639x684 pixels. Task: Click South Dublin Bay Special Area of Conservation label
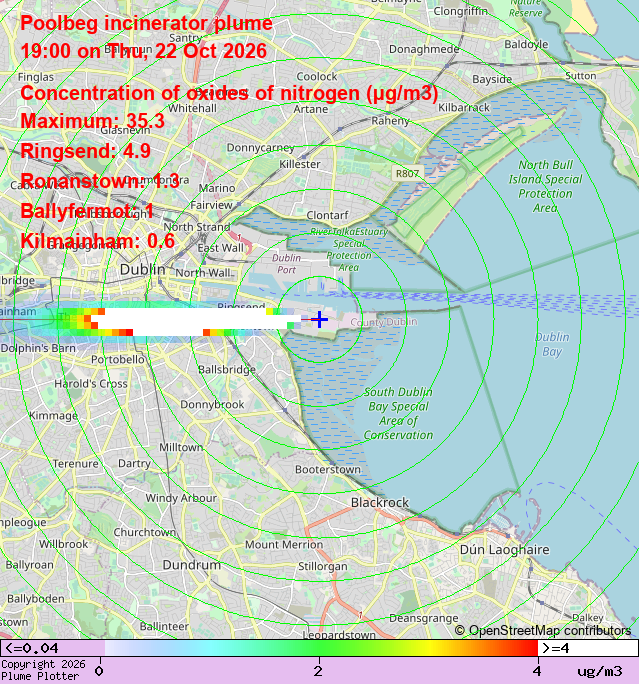click(398, 414)
